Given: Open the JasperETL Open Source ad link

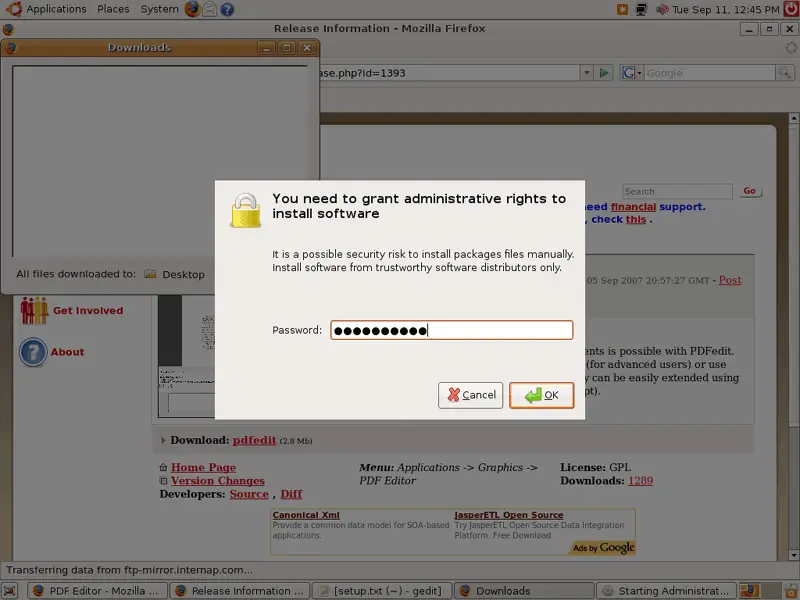Looking at the screenshot, I should pyautogui.click(x=509, y=515).
